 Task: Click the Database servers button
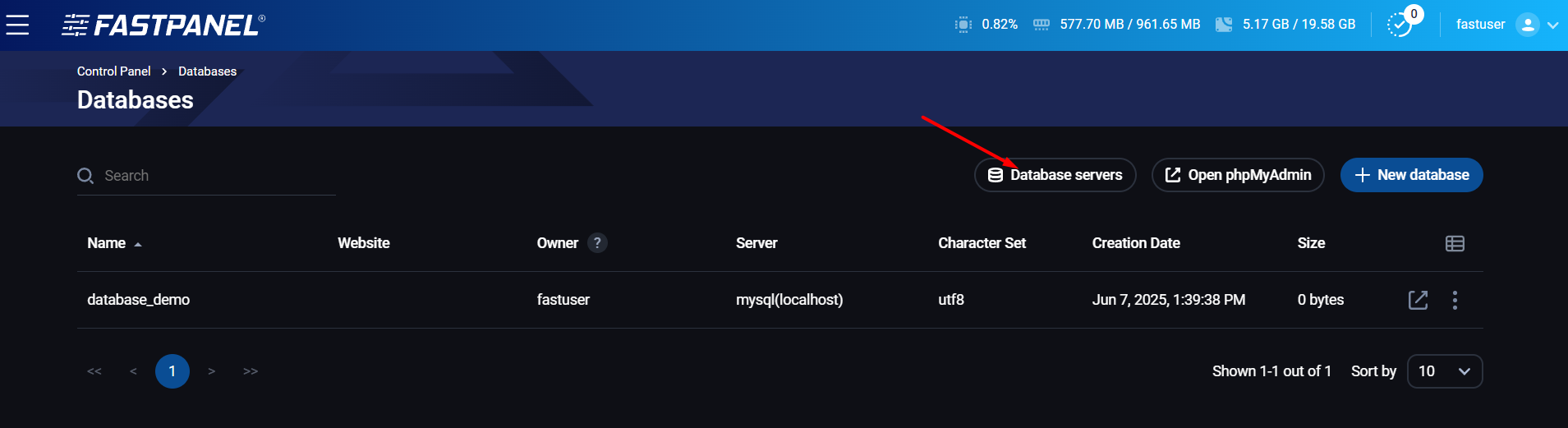pos(1055,175)
